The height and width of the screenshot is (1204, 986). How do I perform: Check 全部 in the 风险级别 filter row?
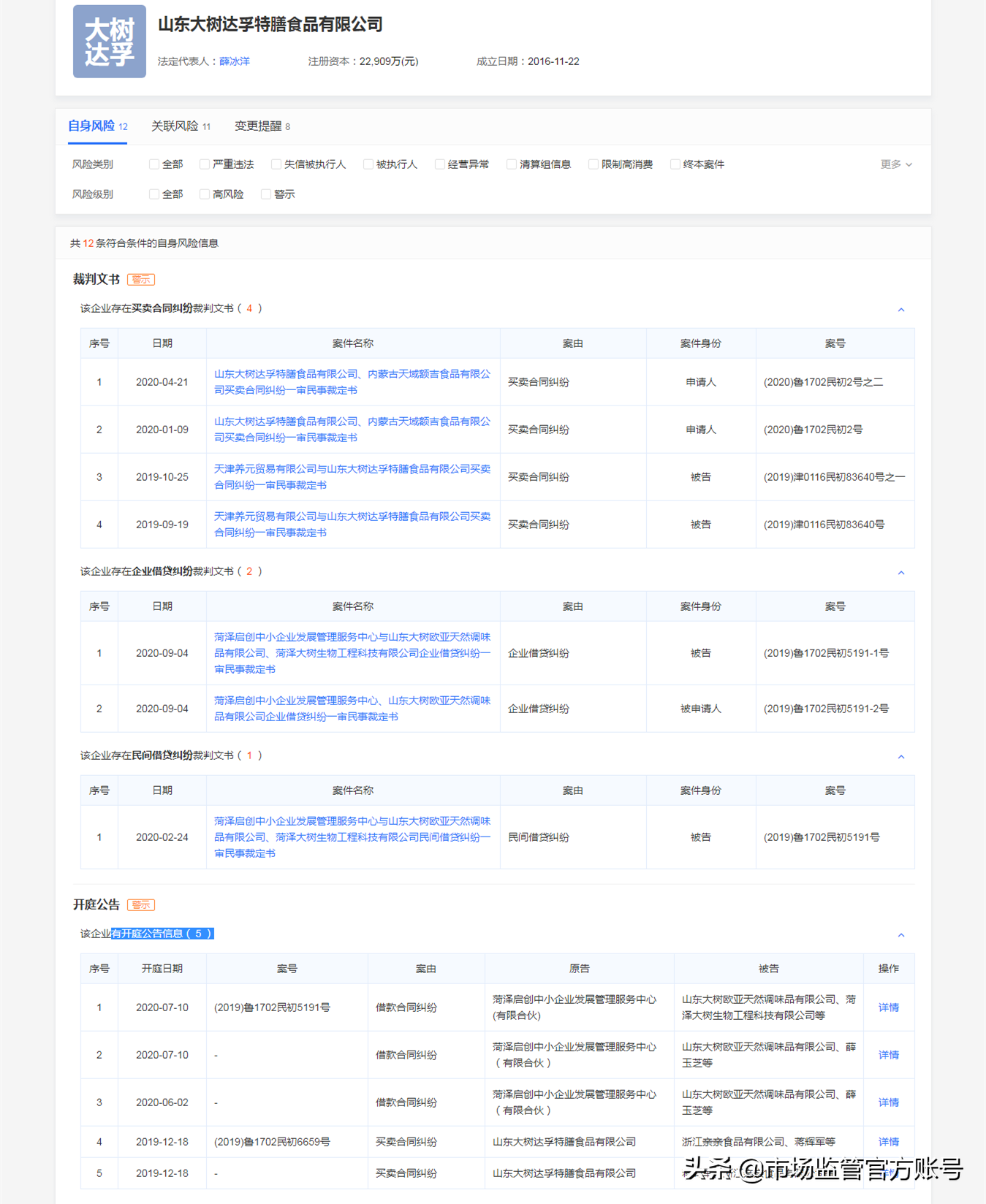[x=154, y=194]
